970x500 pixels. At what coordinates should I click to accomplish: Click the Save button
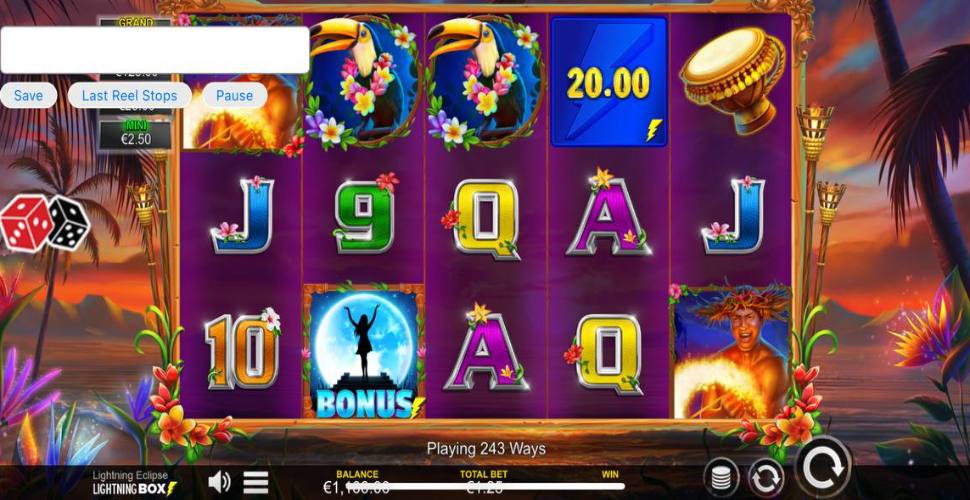tap(28, 95)
